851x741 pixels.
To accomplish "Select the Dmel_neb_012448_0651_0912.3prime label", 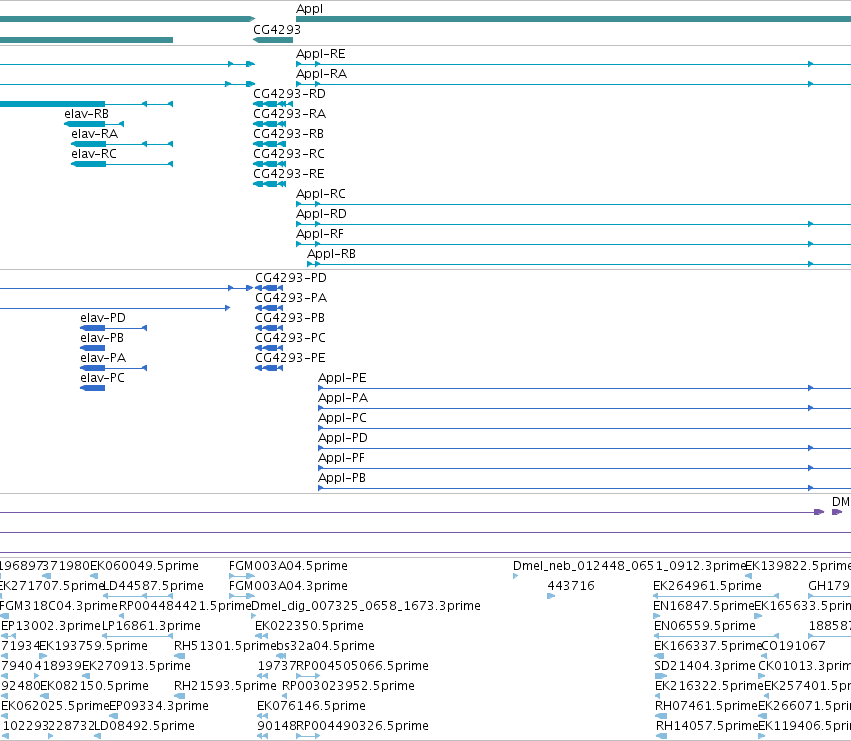I will [630, 566].
